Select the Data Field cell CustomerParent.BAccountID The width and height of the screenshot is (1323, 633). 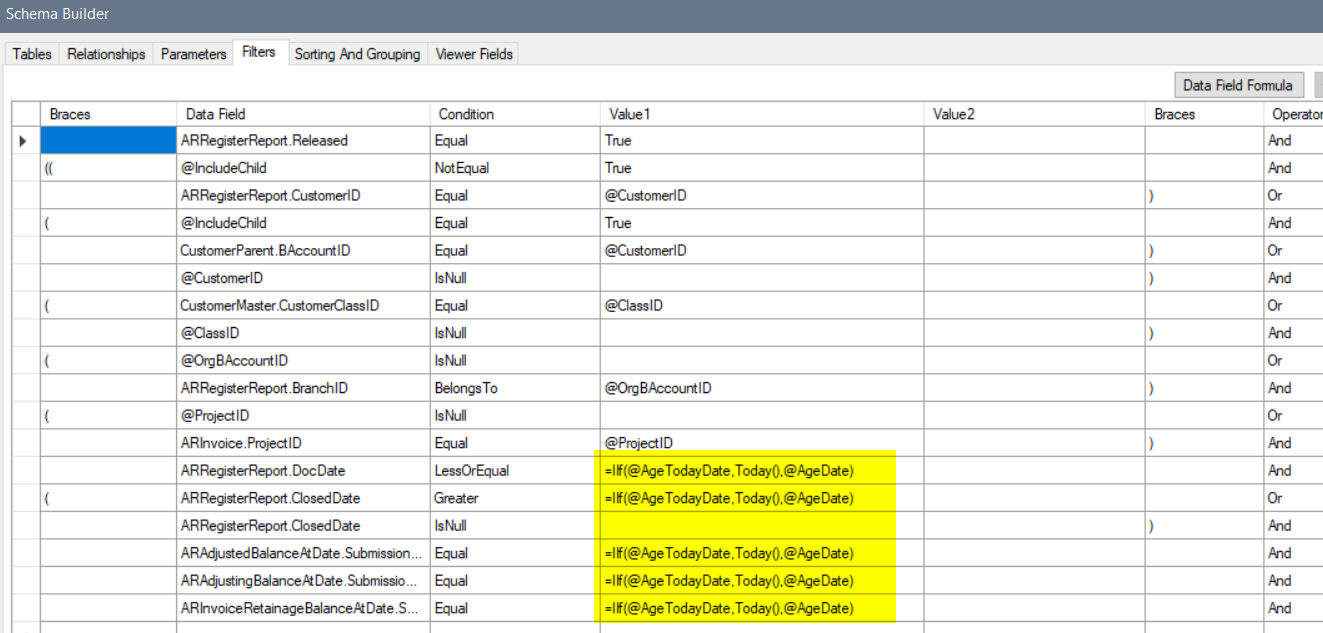(300, 250)
